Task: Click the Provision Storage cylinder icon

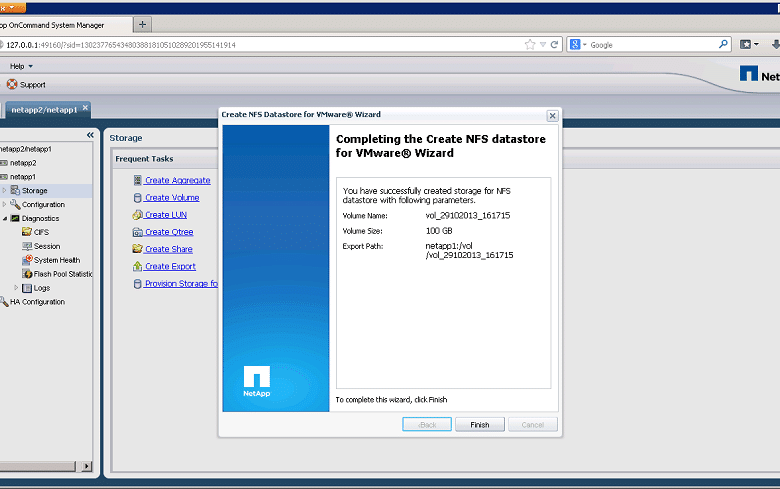Action: 138,284
